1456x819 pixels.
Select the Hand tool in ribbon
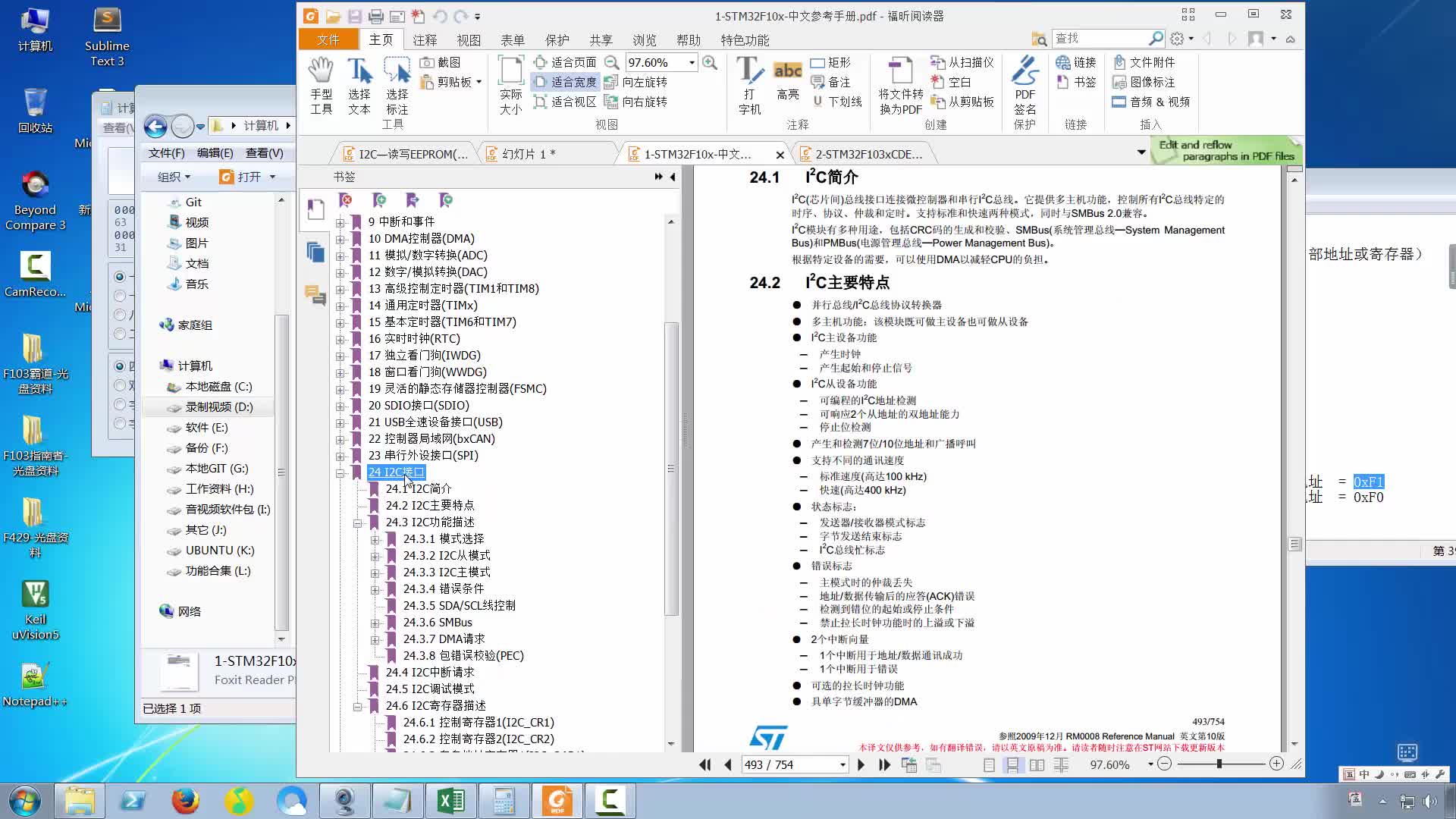[321, 85]
